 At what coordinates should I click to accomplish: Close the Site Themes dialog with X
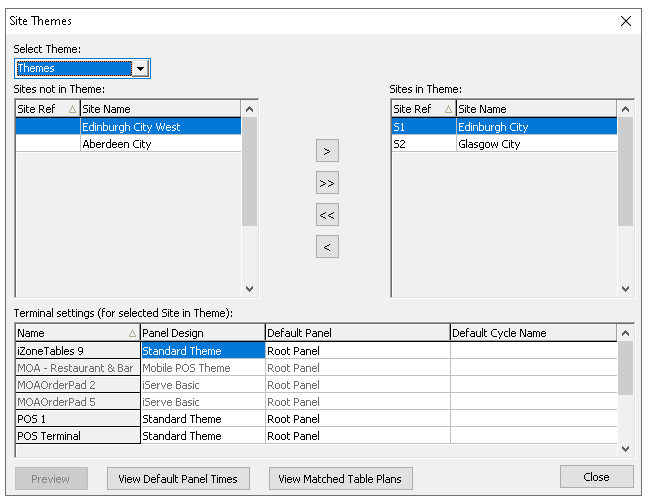(626, 20)
